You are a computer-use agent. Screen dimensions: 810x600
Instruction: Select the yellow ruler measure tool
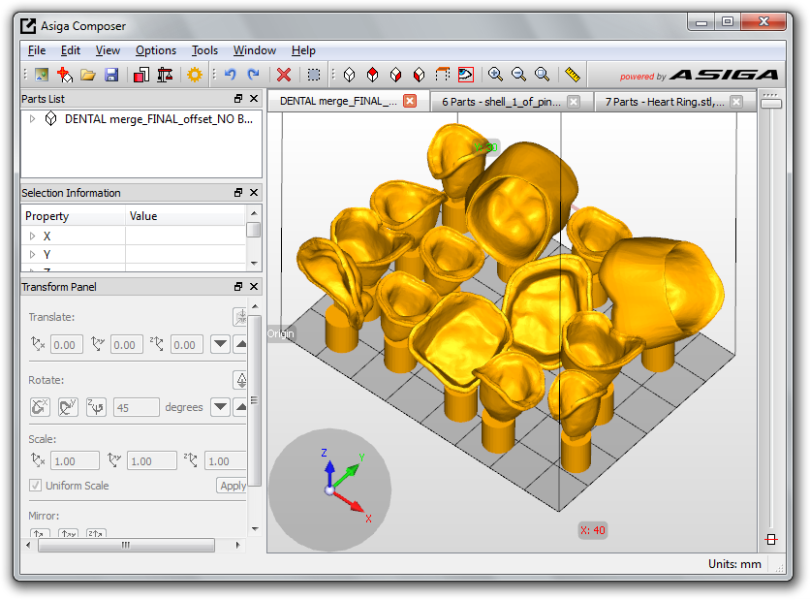pos(572,75)
